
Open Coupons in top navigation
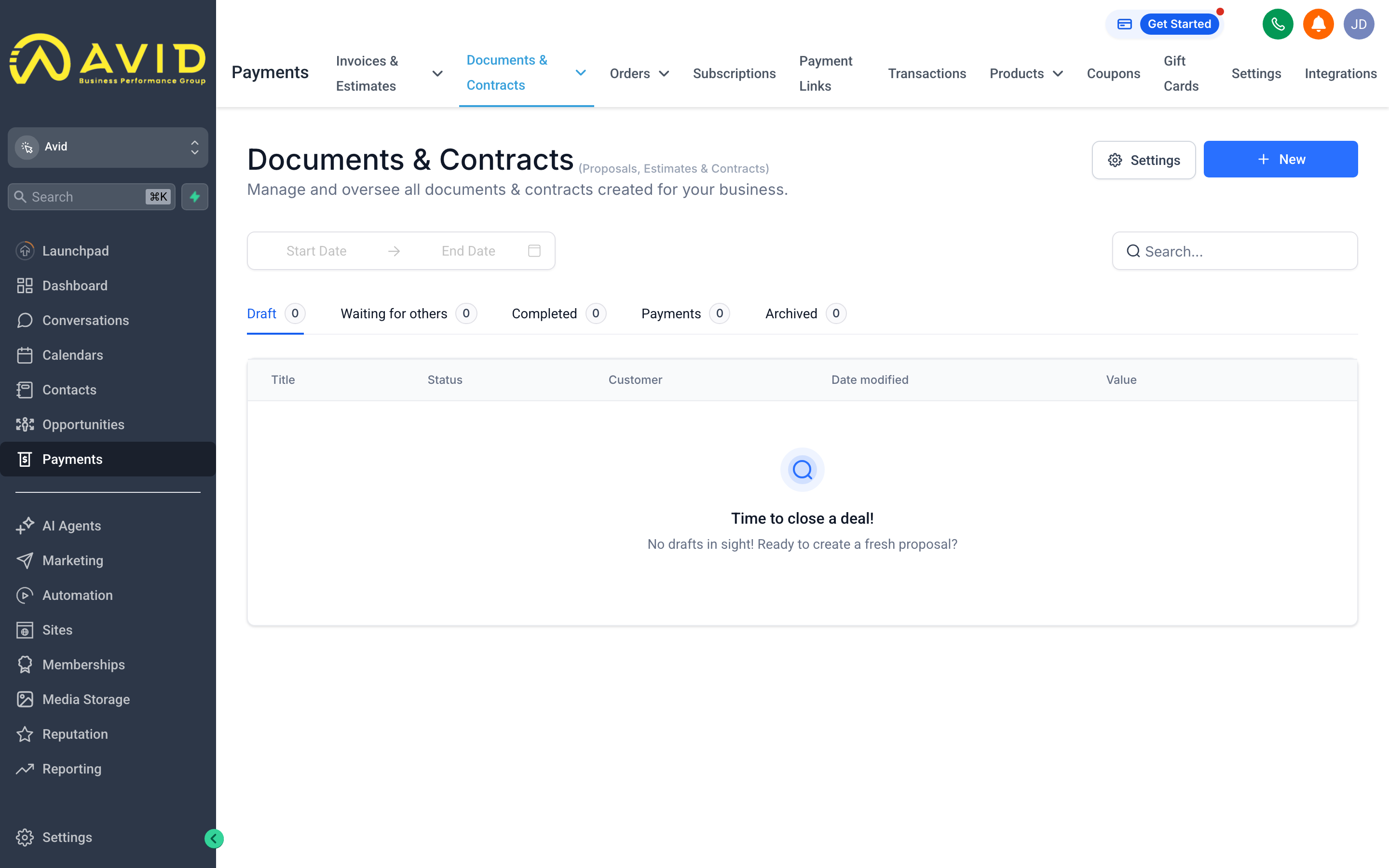click(x=1113, y=73)
